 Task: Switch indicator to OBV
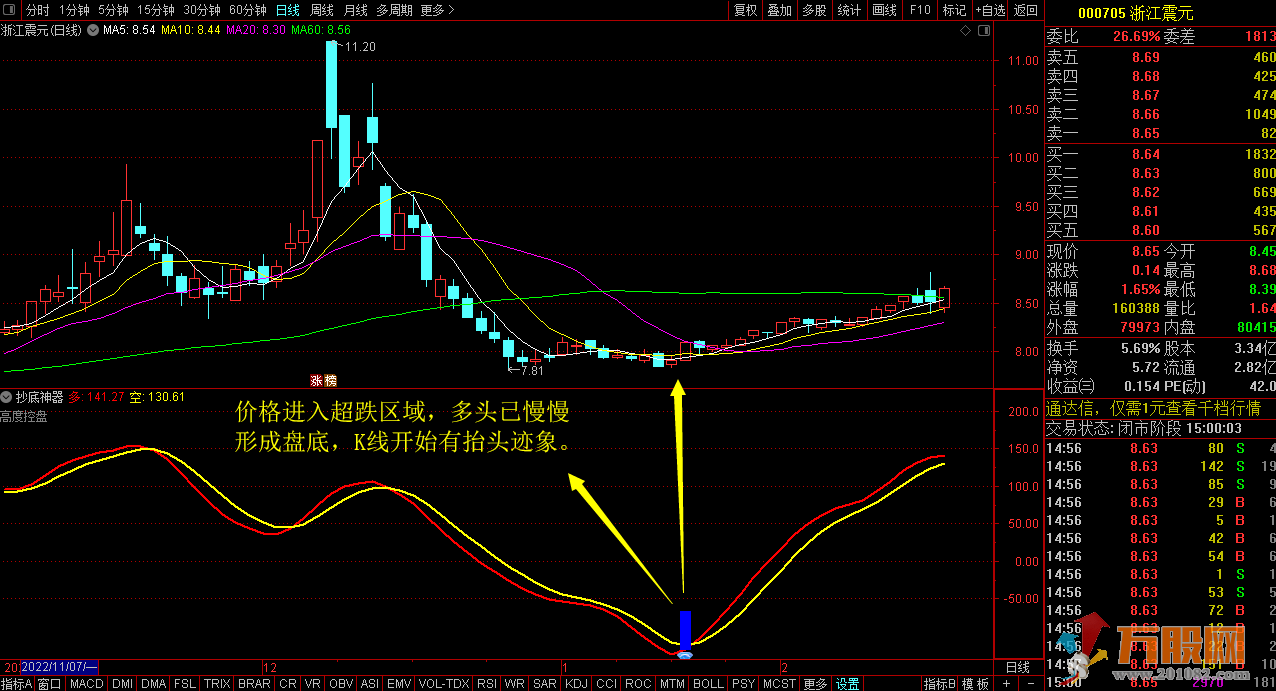coord(341,684)
